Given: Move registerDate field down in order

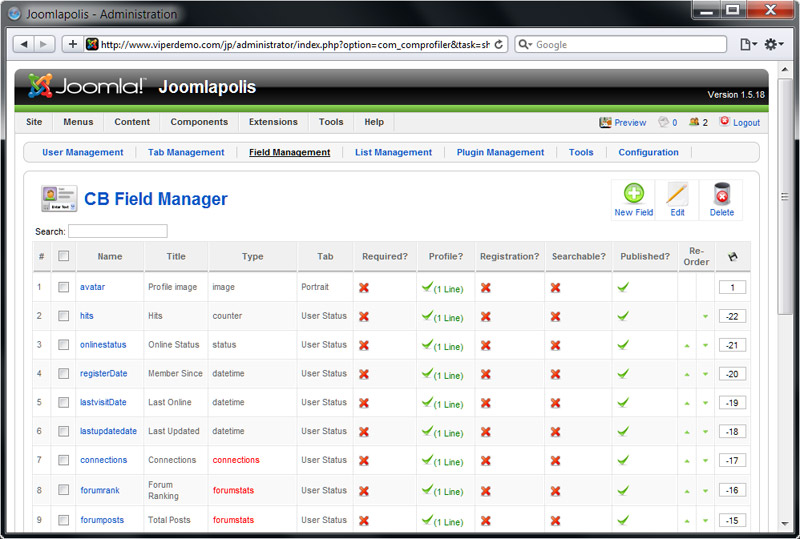Looking at the screenshot, I should coord(706,374).
